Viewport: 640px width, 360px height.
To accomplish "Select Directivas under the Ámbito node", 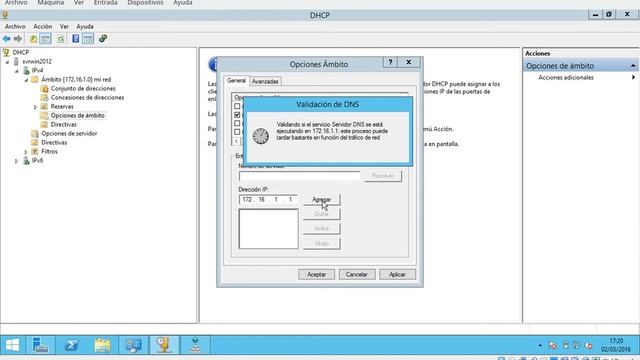I will tap(63, 124).
